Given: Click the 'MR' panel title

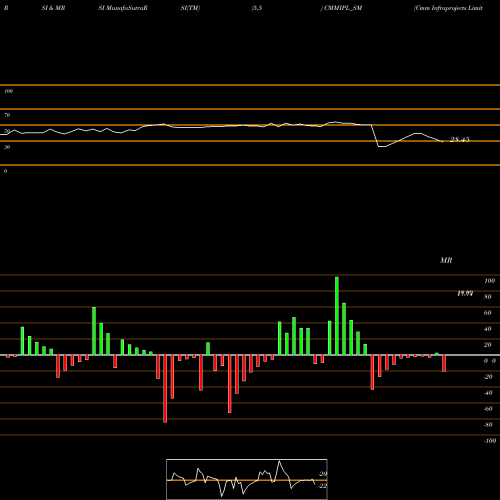Looking at the screenshot, I should pyautogui.click(x=446, y=260).
